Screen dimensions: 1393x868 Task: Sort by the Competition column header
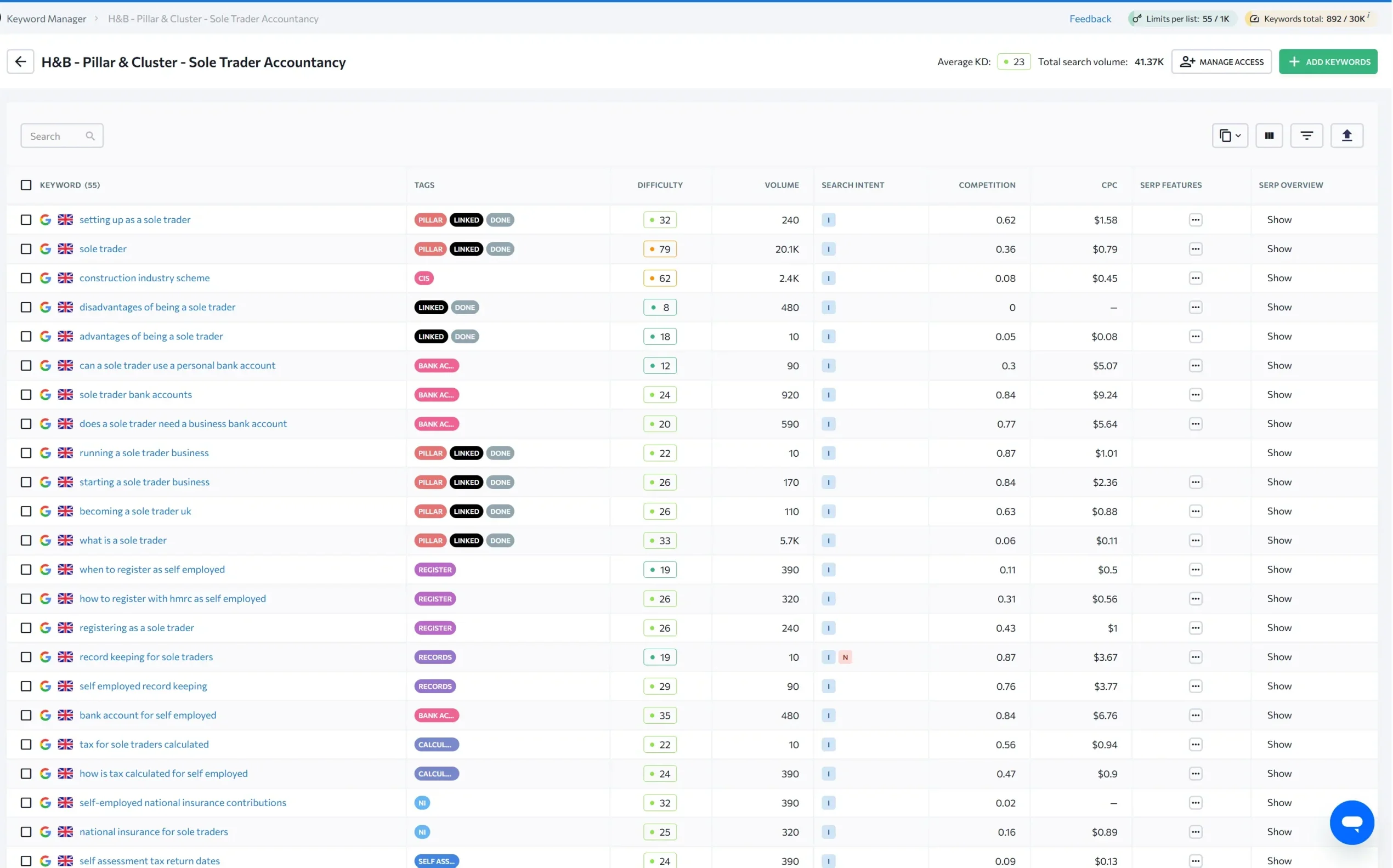(x=987, y=185)
